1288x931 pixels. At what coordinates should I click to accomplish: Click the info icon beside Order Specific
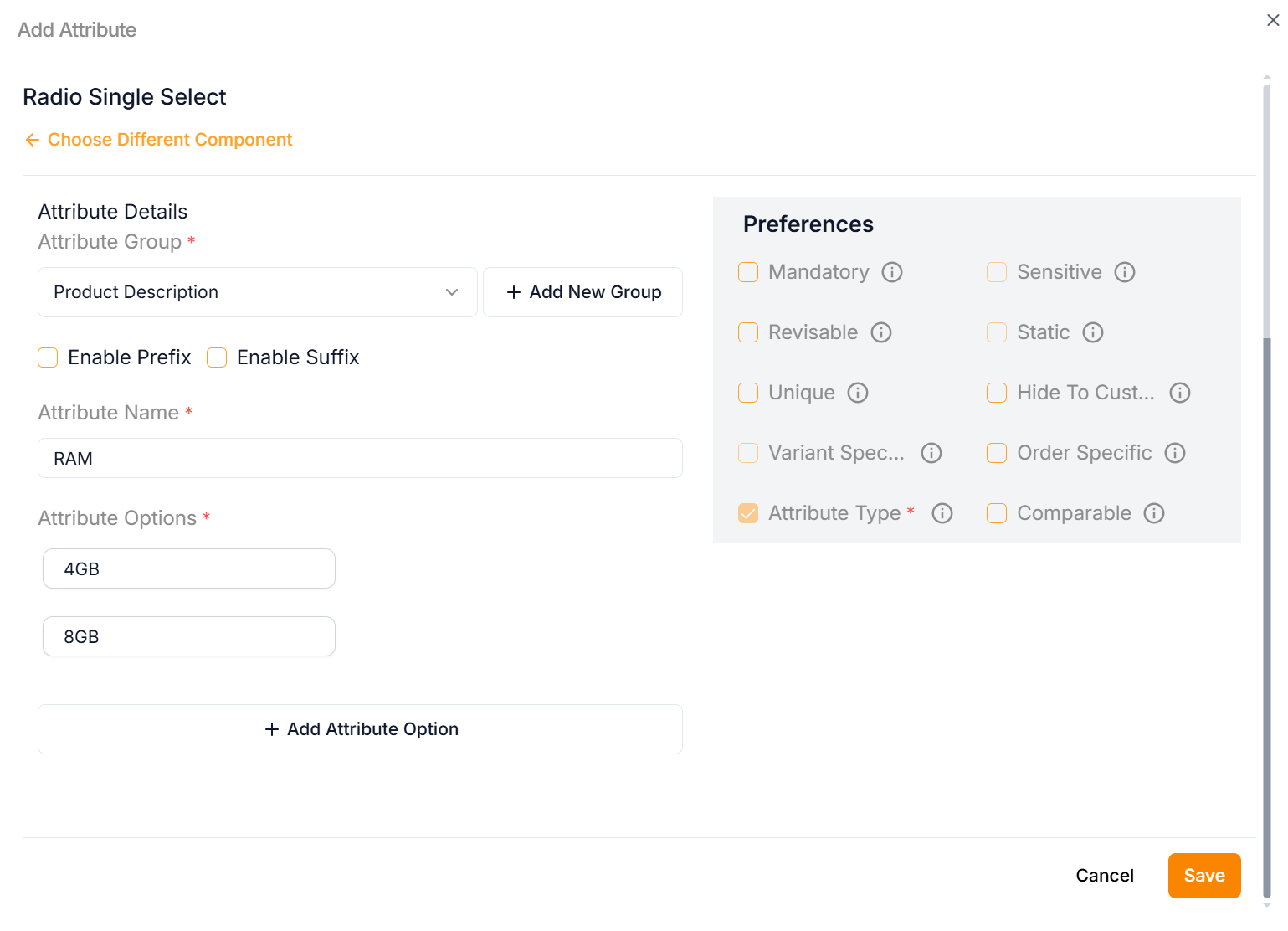[1175, 453]
